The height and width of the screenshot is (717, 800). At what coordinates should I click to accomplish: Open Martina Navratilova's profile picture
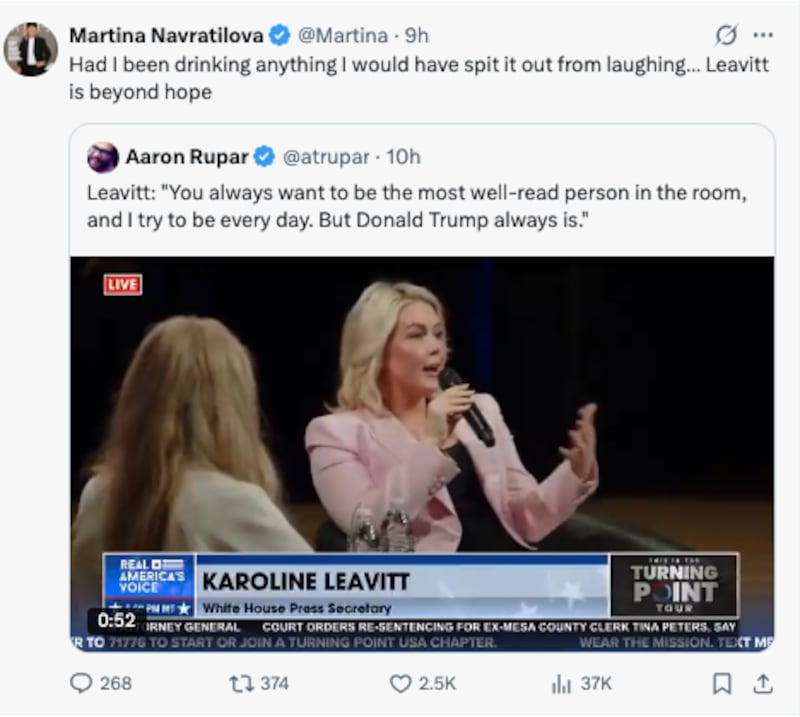[33, 33]
